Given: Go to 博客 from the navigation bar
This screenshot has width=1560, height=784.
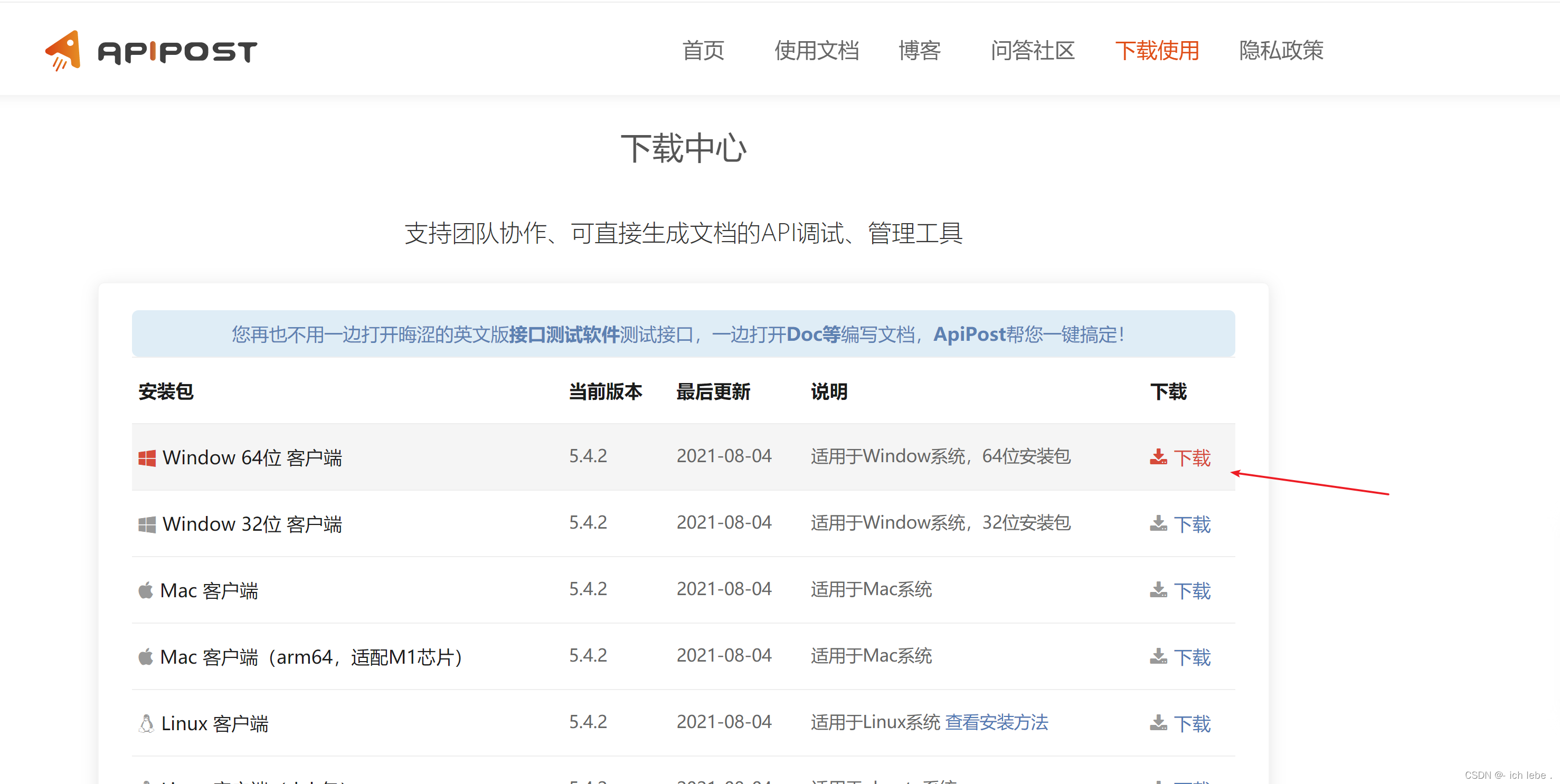Looking at the screenshot, I should click(919, 51).
